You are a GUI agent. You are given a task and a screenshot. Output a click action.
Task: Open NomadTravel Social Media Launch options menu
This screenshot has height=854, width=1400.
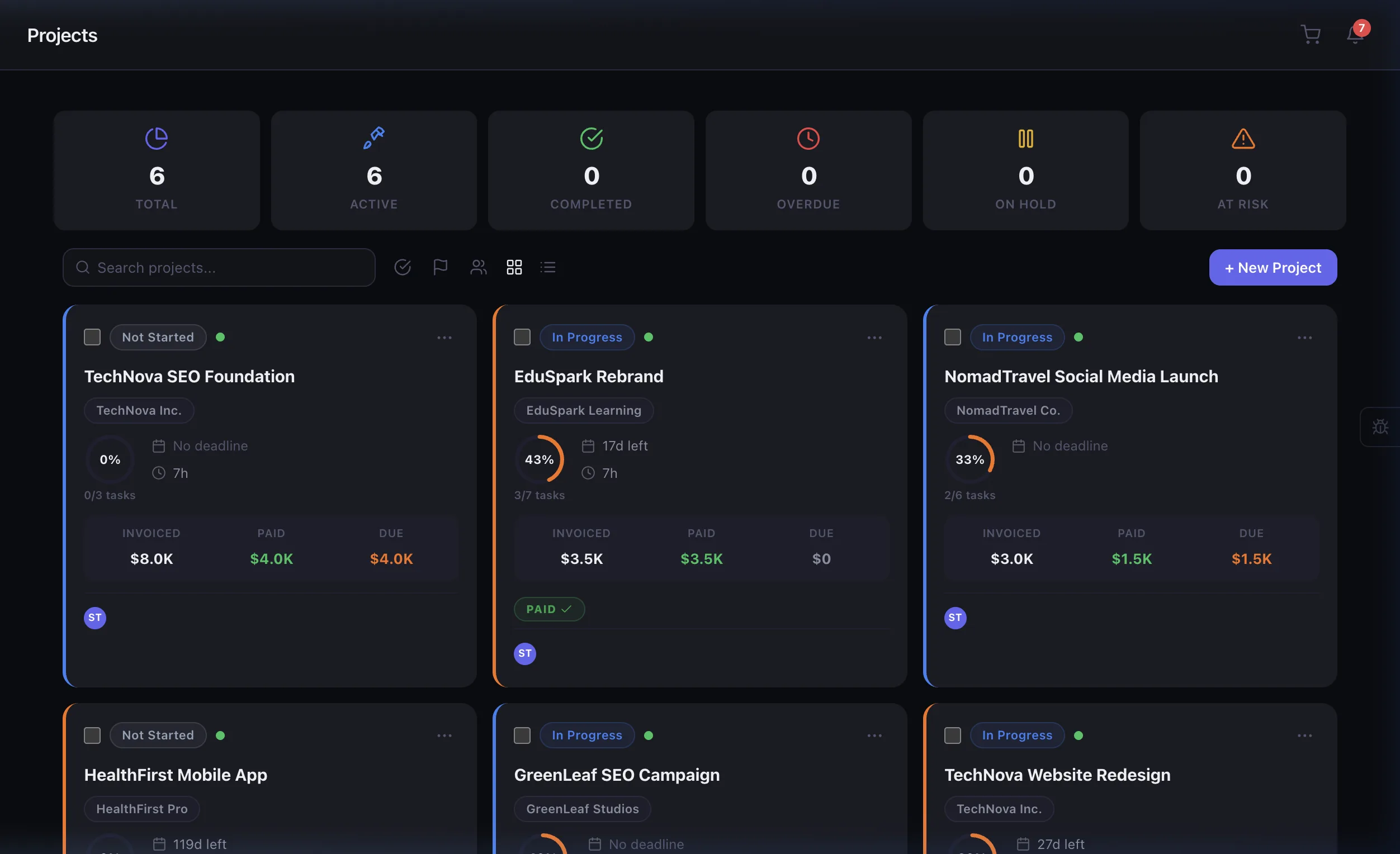pyautogui.click(x=1304, y=337)
